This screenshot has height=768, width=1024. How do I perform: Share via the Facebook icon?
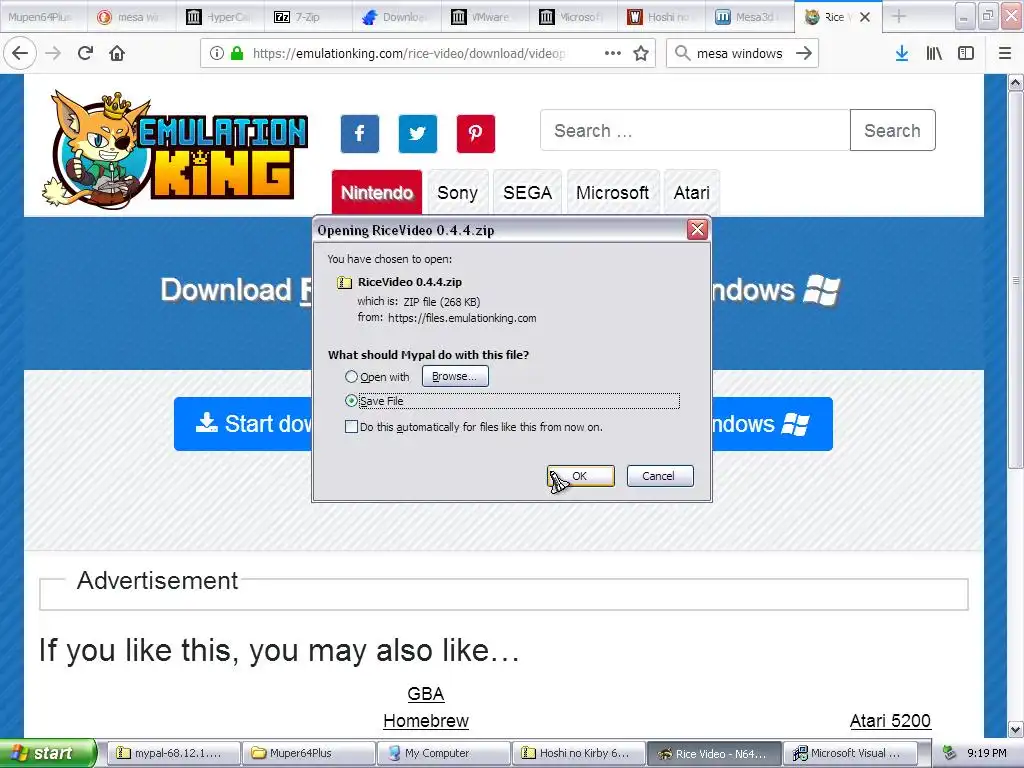(360, 134)
